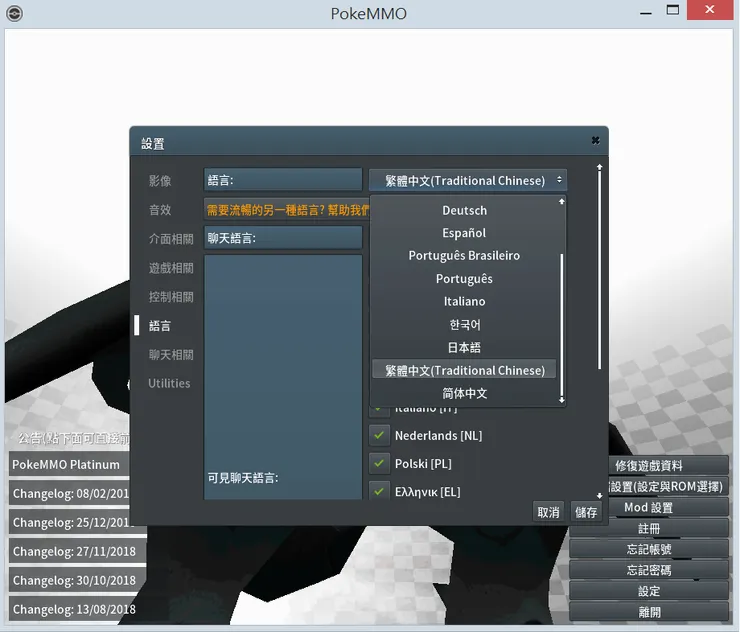
Task: Click the 設置(設定與ROM選擇) button
Action: tap(667, 487)
